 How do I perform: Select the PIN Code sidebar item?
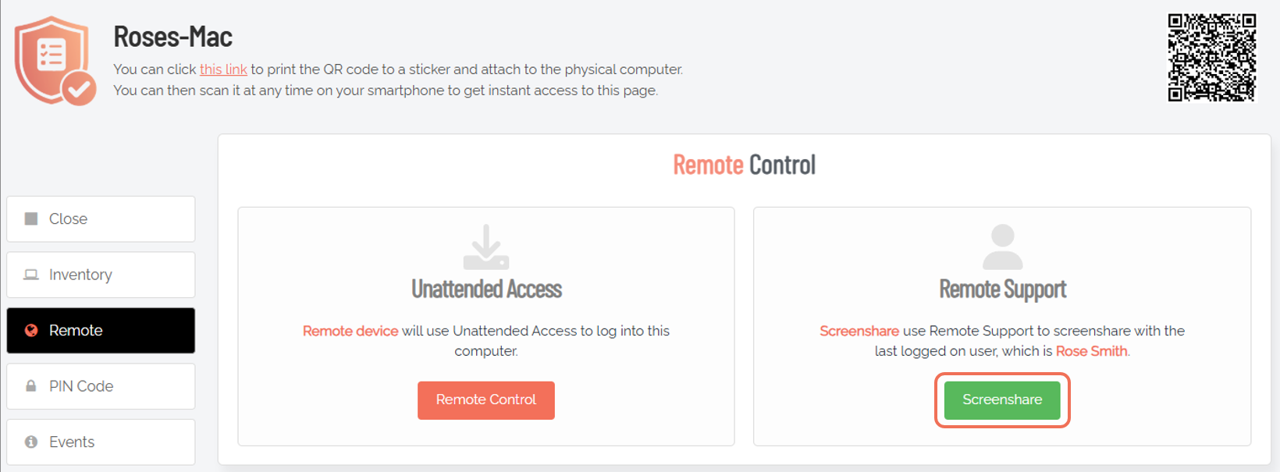click(x=100, y=386)
